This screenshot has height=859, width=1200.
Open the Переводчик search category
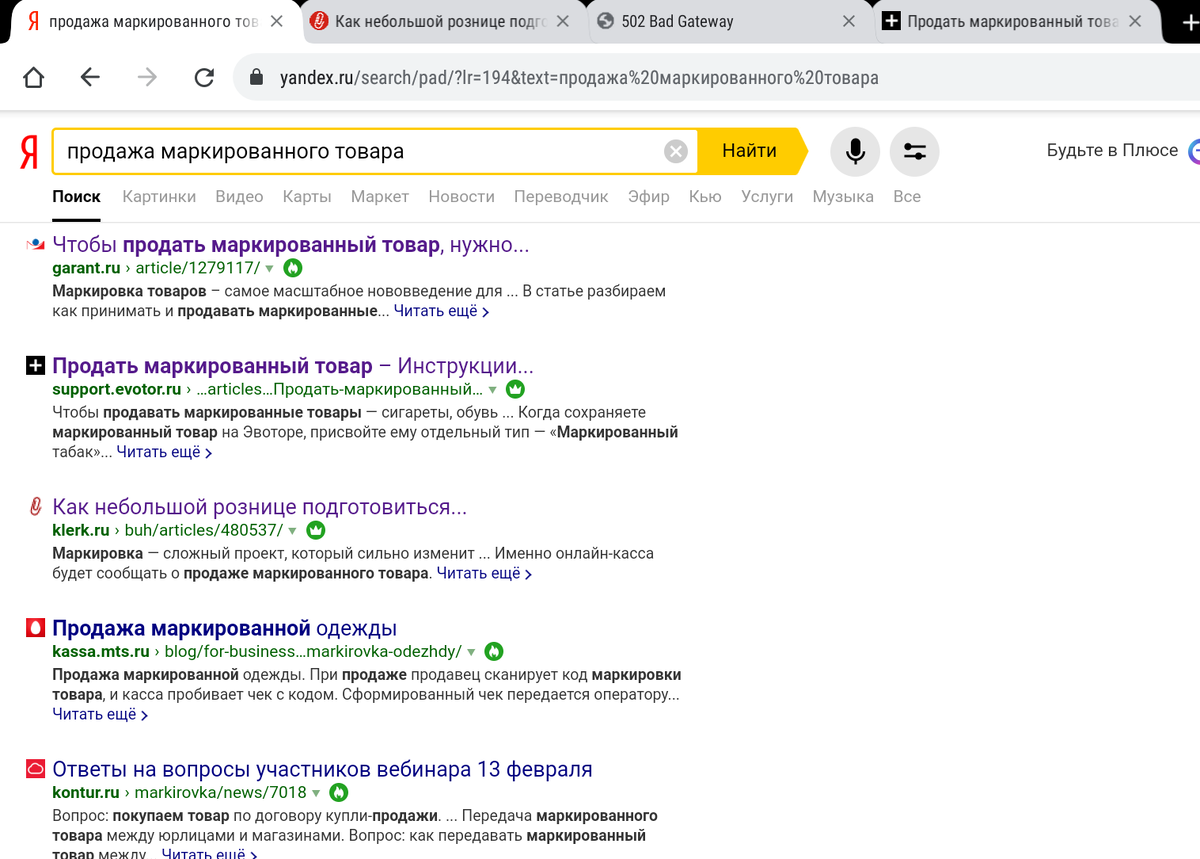[561, 197]
